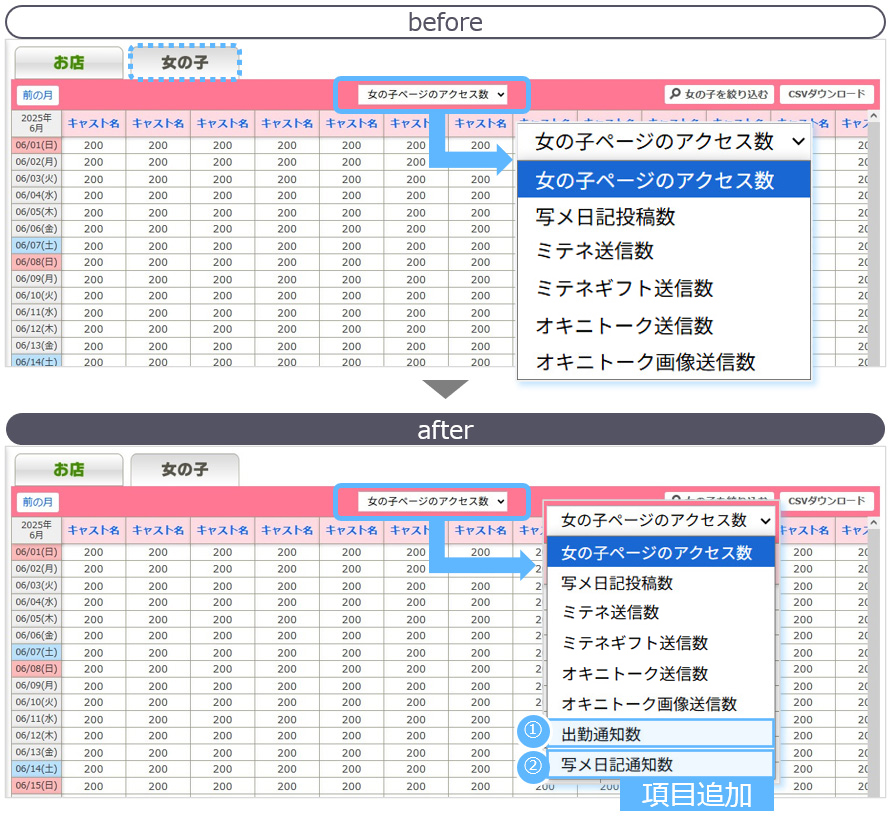891x819 pixels.
Task: Select 写メ日記投稿数 in the before dropdown list
Action: [x=605, y=216]
